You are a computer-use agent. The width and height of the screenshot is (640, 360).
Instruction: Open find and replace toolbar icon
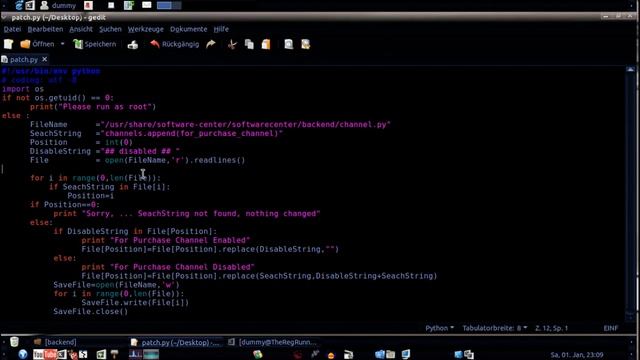tap(306, 44)
